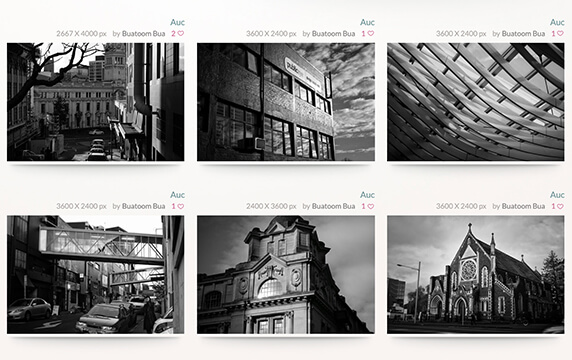The width and height of the screenshot is (572, 360).
Task: Click the Auc title above curved roof photo
Action: click(557, 23)
